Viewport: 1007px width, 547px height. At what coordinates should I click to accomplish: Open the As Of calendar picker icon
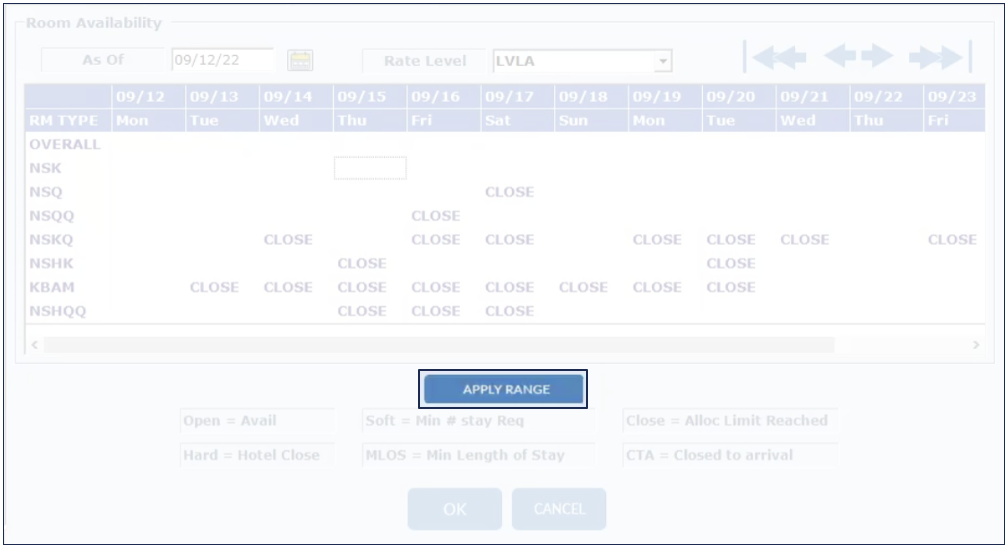pyautogui.click(x=300, y=61)
